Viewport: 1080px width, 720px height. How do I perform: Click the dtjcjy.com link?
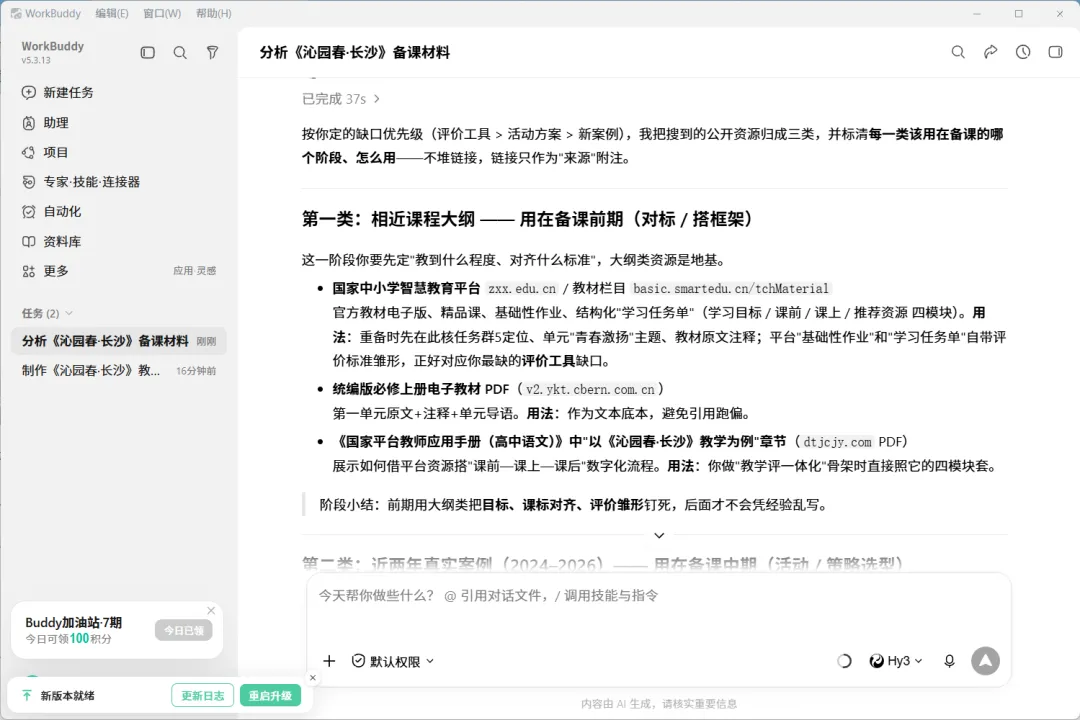(x=838, y=442)
